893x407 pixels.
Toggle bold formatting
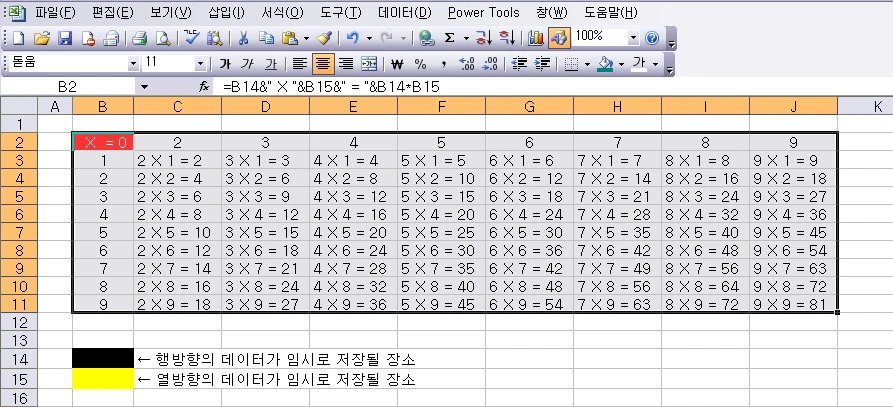pyautogui.click(x=226, y=64)
